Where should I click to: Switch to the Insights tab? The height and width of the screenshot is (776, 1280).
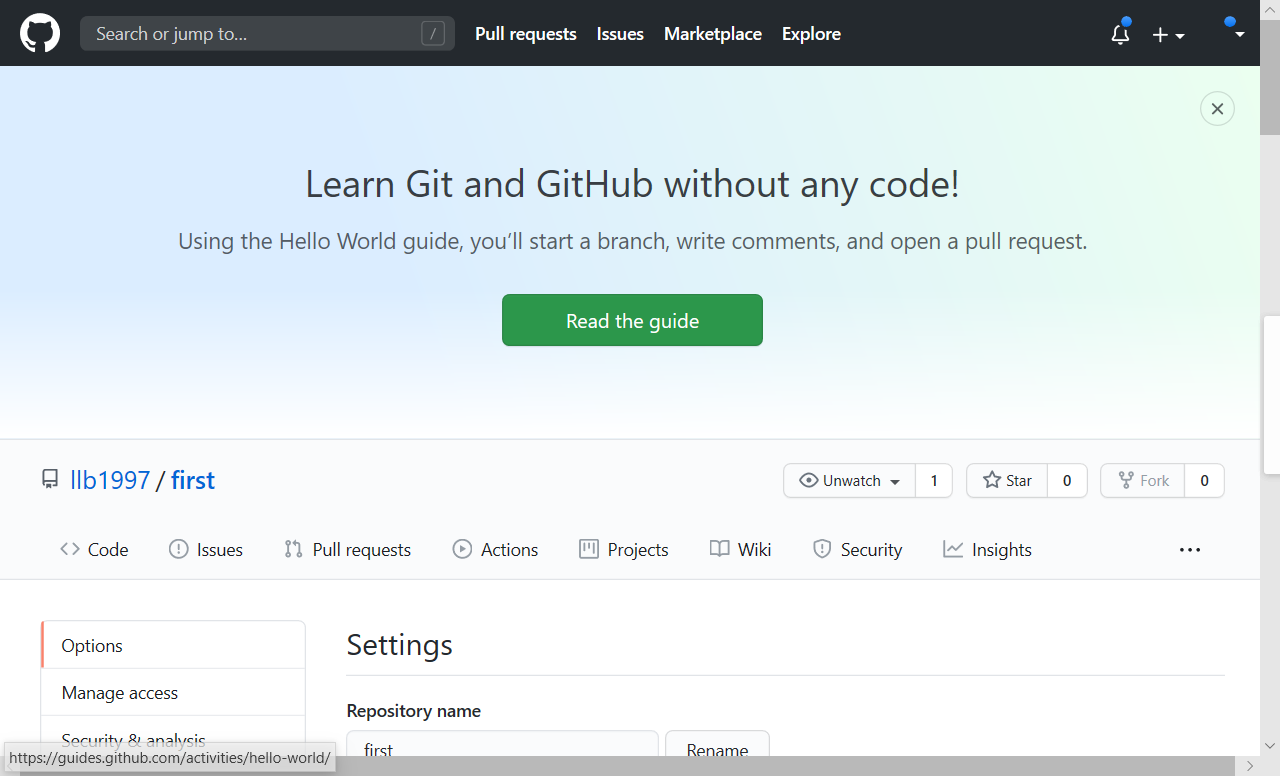988,549
